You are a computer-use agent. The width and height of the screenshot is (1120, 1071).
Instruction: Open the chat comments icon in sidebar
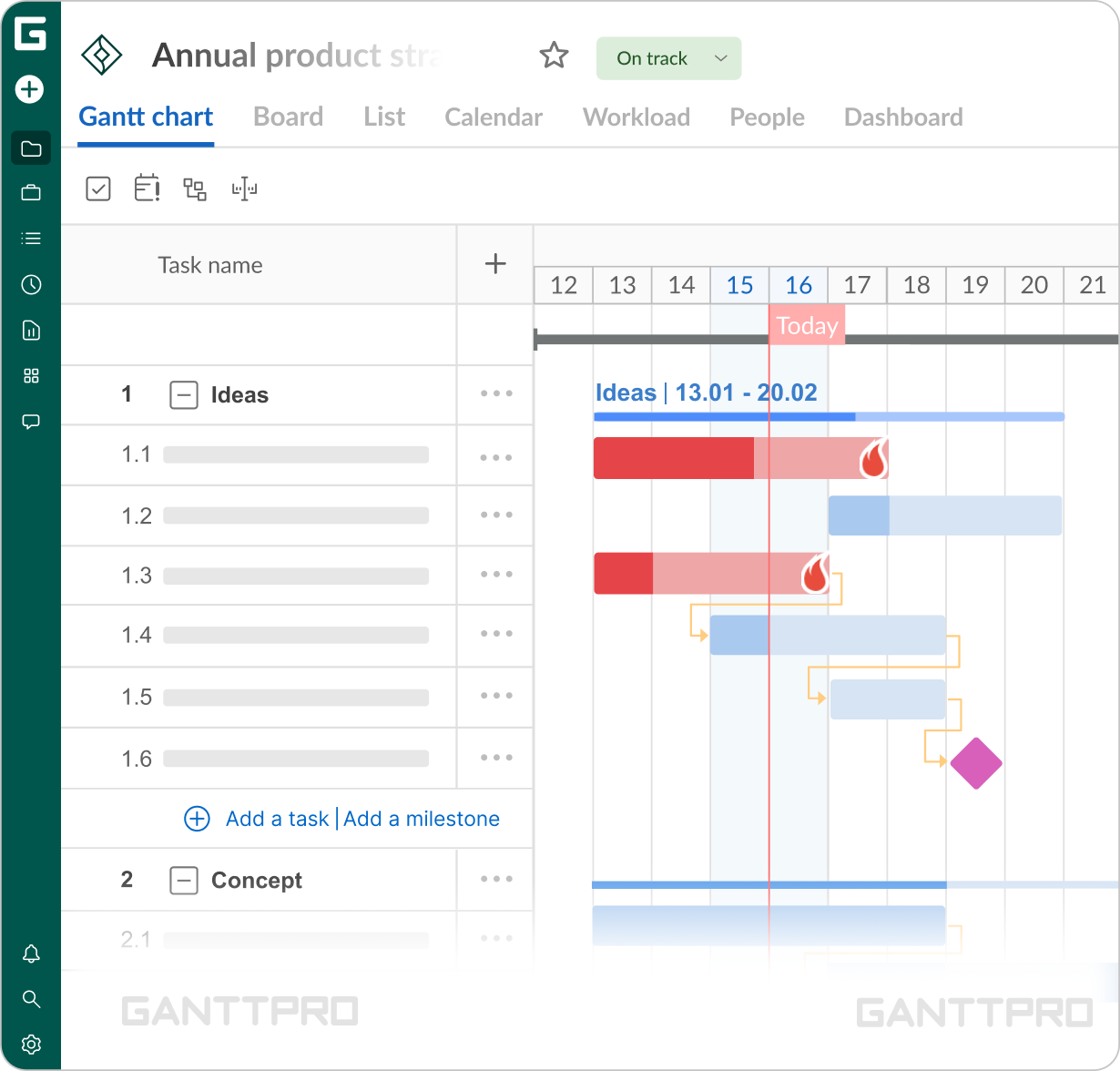pos(31,422)
